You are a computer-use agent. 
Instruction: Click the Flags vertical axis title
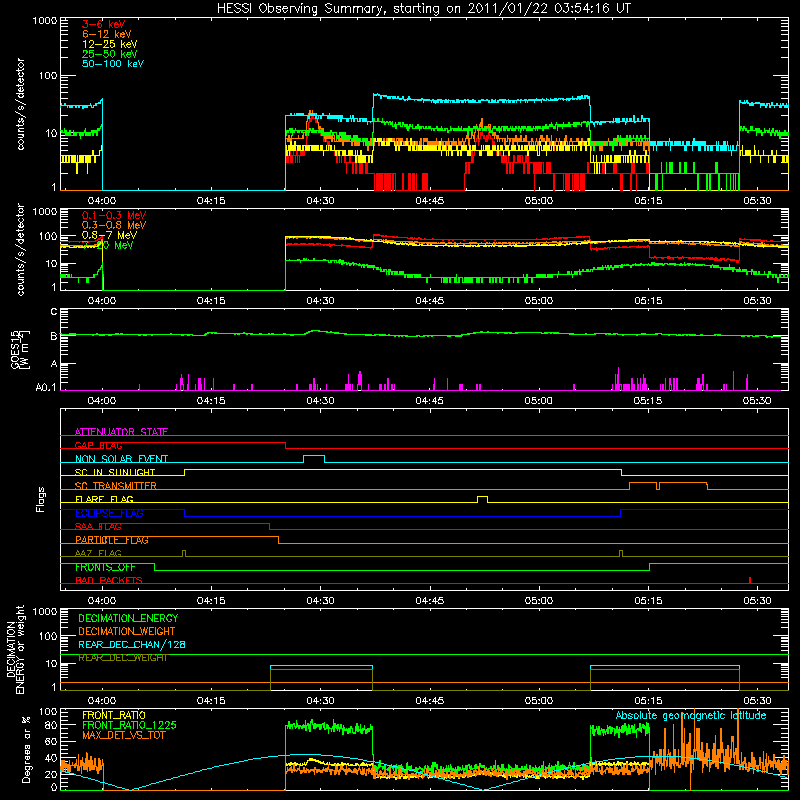[41, 499]
